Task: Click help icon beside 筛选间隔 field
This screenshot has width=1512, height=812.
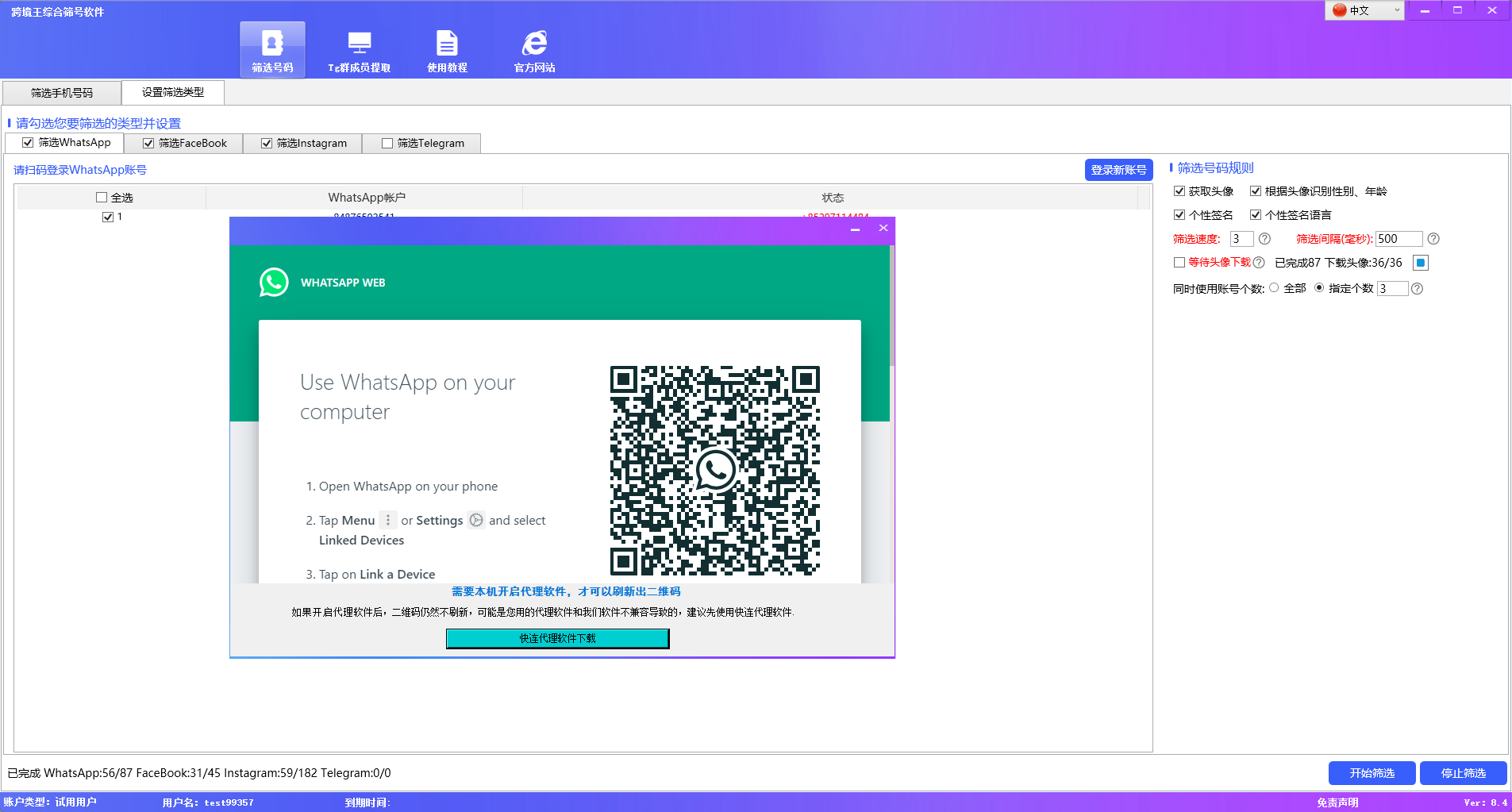Action: (x=1433, y=239)
